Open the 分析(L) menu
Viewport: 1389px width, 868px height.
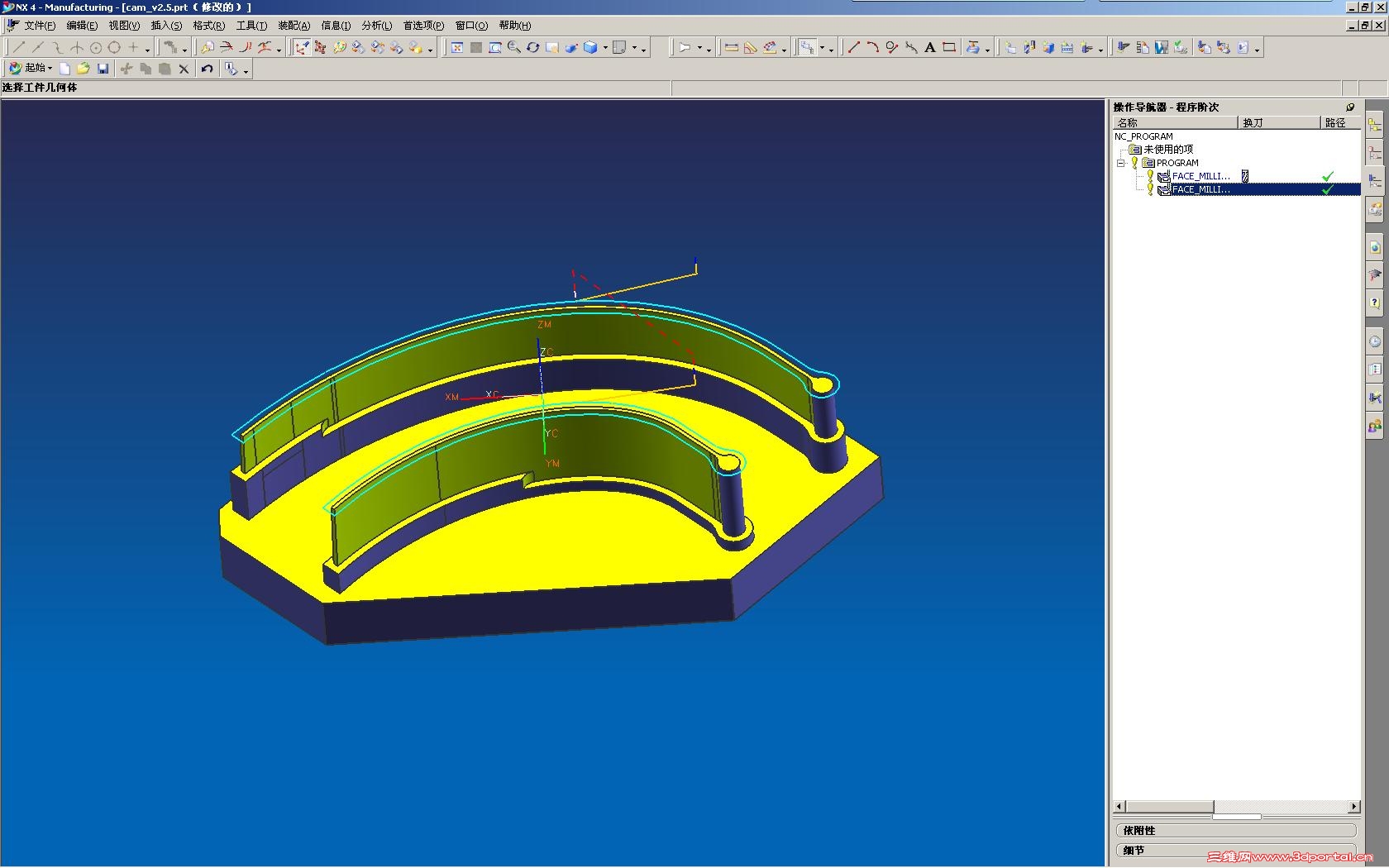[377, 26]
